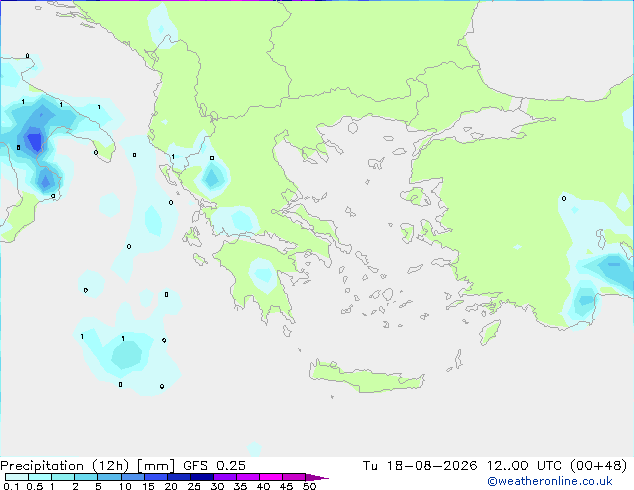Select the 2–5 mm legend color swatch
The width and height of the screenshot is (634, 490).
click(x=86, y=477)
